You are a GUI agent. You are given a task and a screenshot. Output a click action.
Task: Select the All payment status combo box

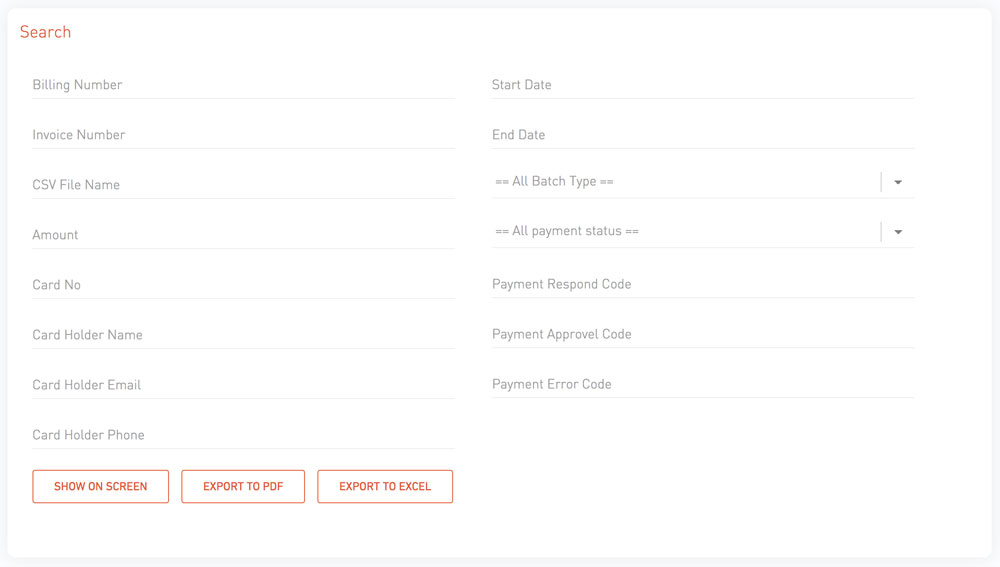(703, 232)
